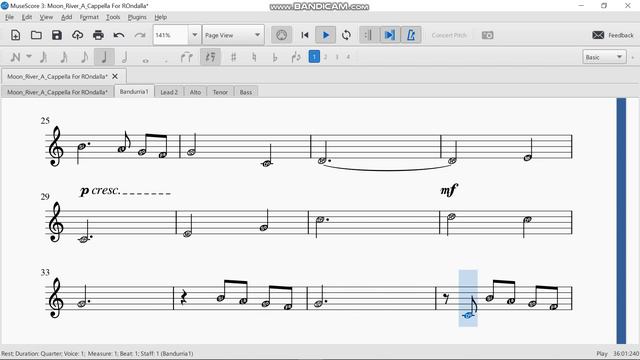The image size is (640, 360).
Task: Click the quarter rest in measure 34
Action: pyautogui.click(x=184, y=298)
